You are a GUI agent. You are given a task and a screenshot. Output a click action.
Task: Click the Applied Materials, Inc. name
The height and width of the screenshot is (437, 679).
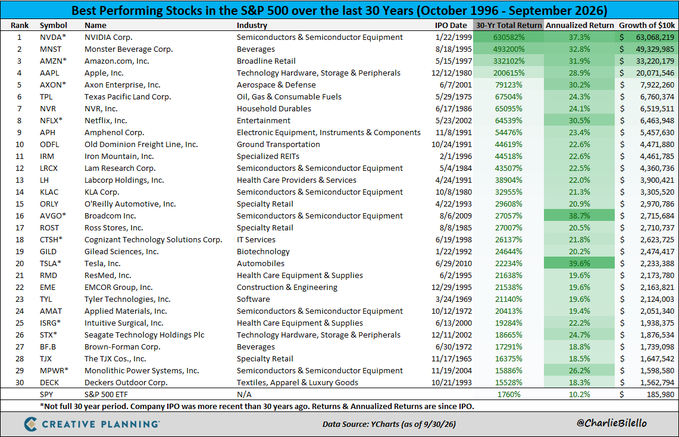coord(126,311)
